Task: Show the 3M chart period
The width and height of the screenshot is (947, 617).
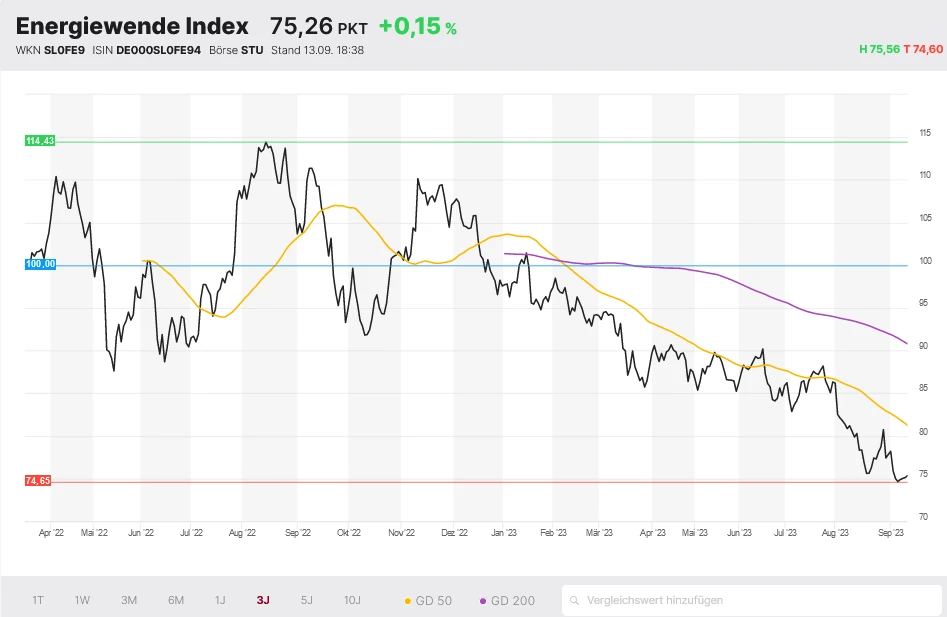Action: pos(129,600)
